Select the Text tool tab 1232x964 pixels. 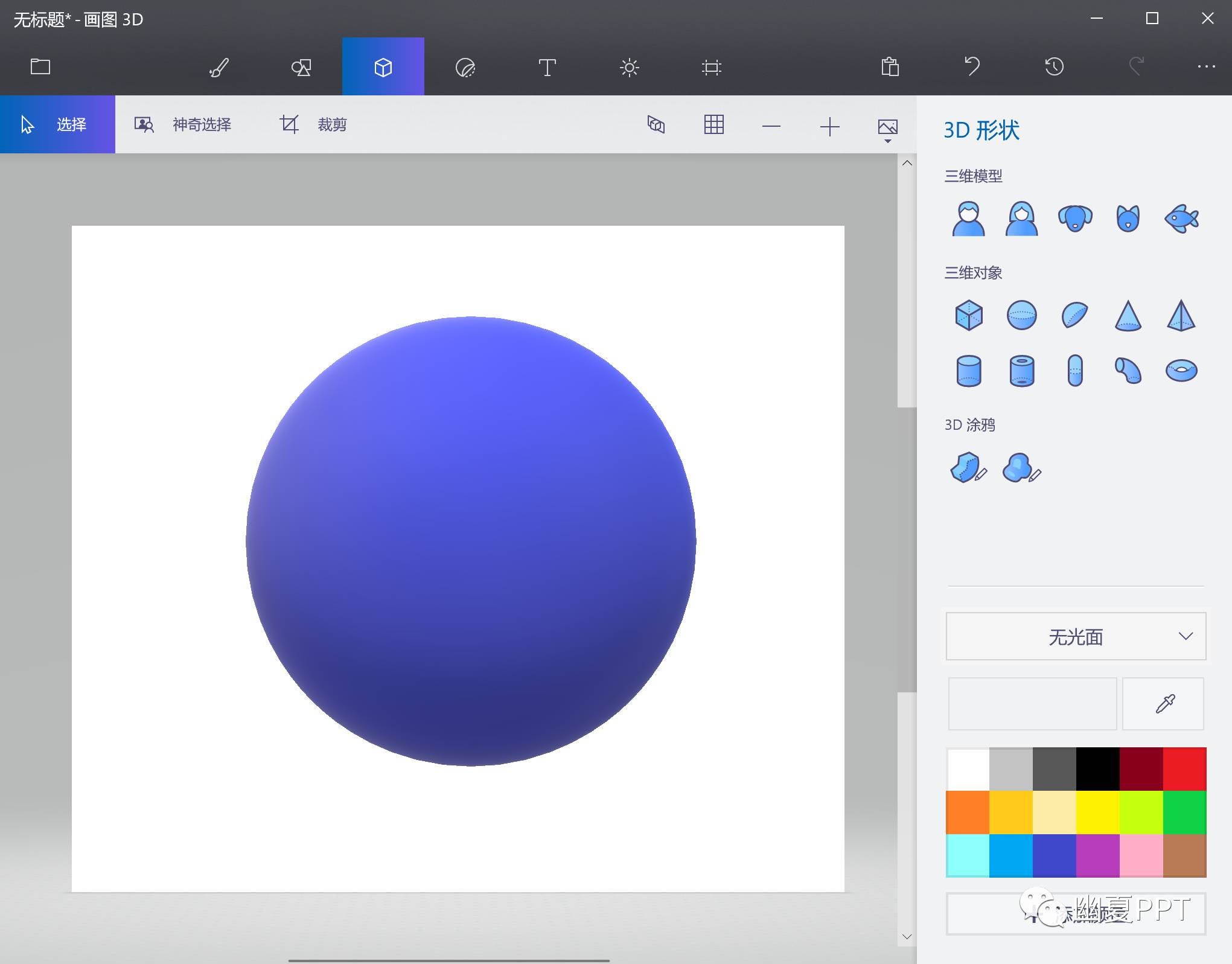[547, 67]
